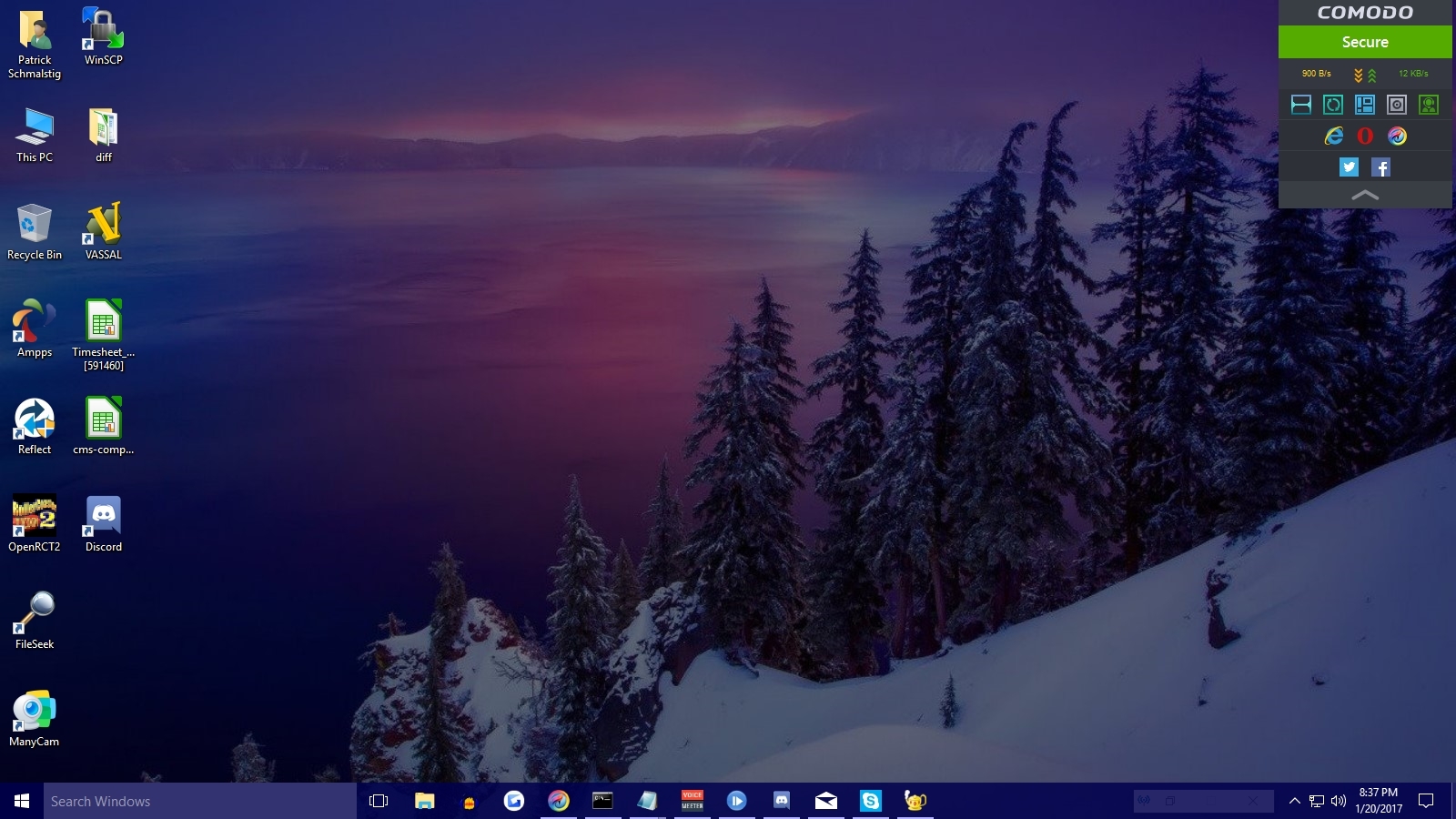Launch WinSCP from the desktop
Viewport: 1456px width, 819px height.
tap(103, 37)
